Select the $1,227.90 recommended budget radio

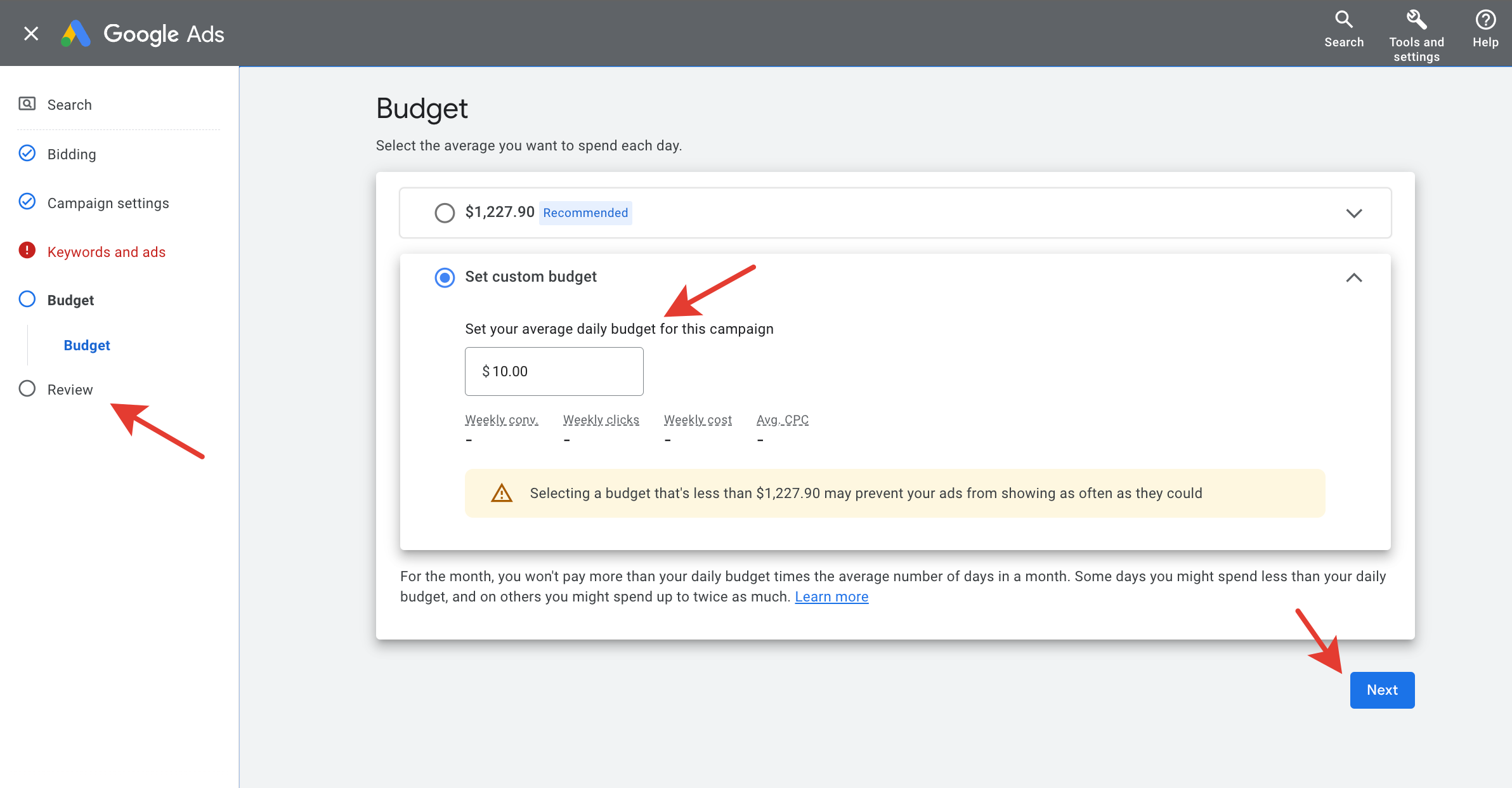[445, 213]
